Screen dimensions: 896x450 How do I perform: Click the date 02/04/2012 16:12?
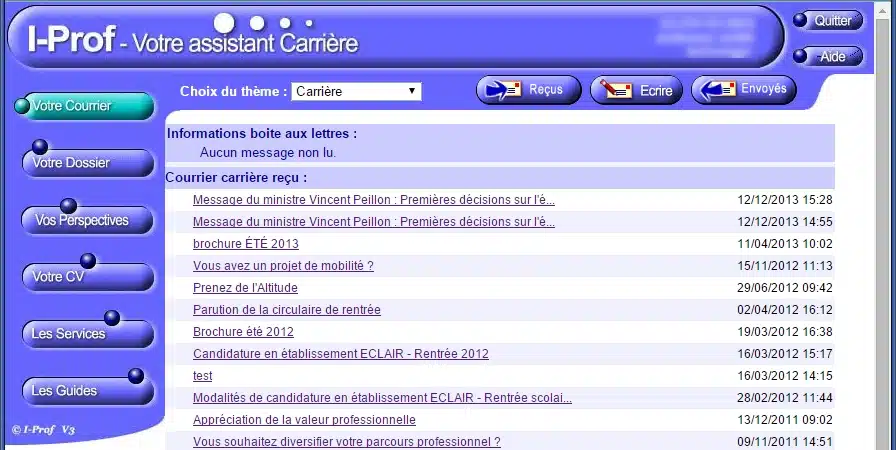click(x=785, y=310)
